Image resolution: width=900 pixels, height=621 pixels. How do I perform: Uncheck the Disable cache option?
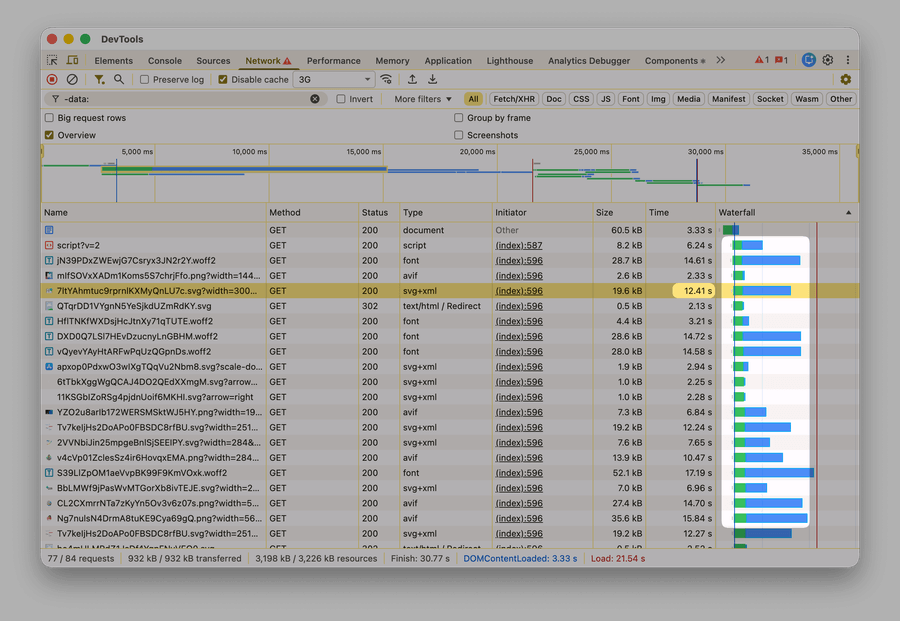(x=223, y=79)
